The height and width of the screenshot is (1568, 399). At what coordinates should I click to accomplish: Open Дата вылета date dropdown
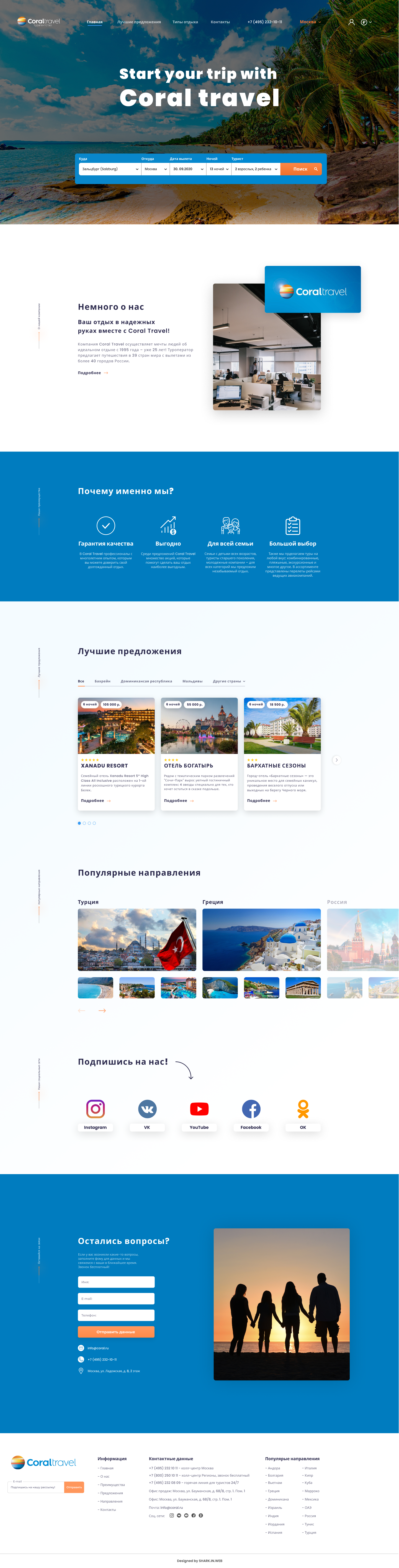(x=188, y=169)
